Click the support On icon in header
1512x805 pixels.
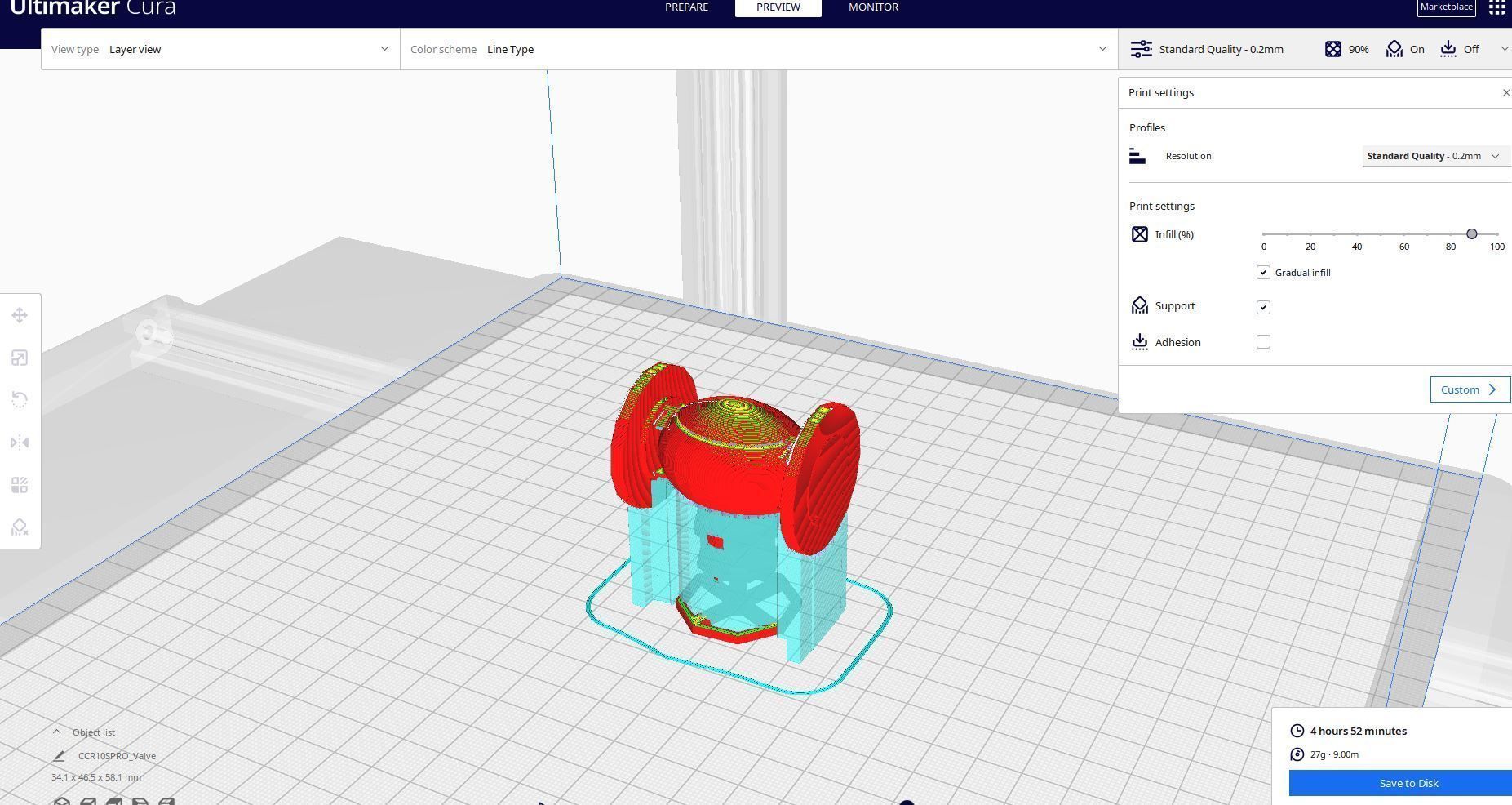[1394, 49]
